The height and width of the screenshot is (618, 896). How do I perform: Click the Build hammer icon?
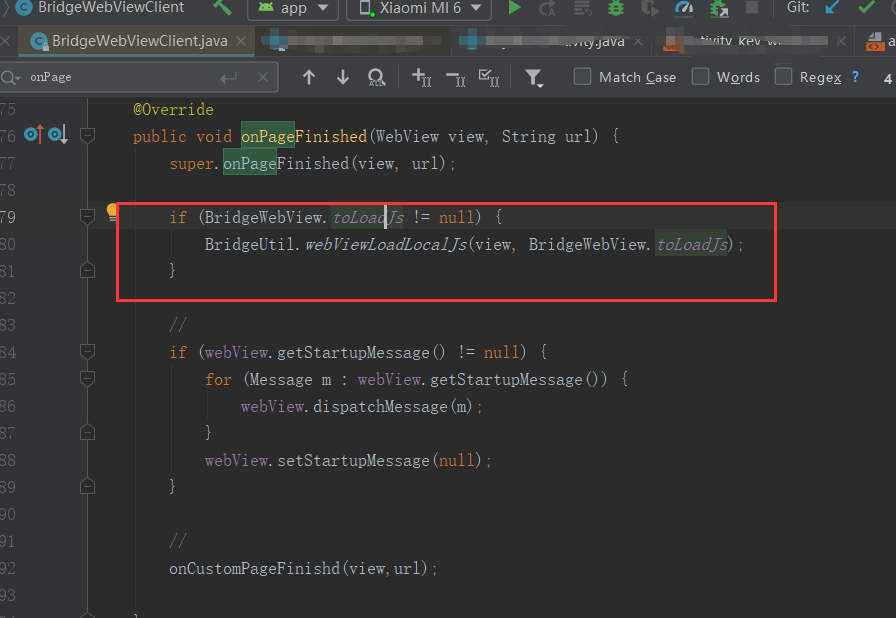point(222,8)
